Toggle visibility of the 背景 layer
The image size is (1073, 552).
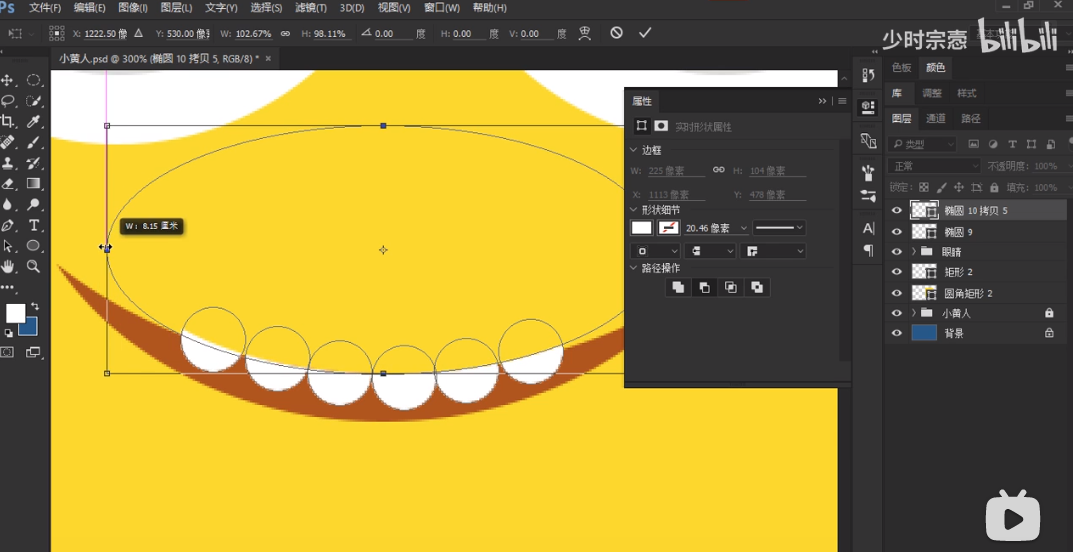tap(896, 333)
